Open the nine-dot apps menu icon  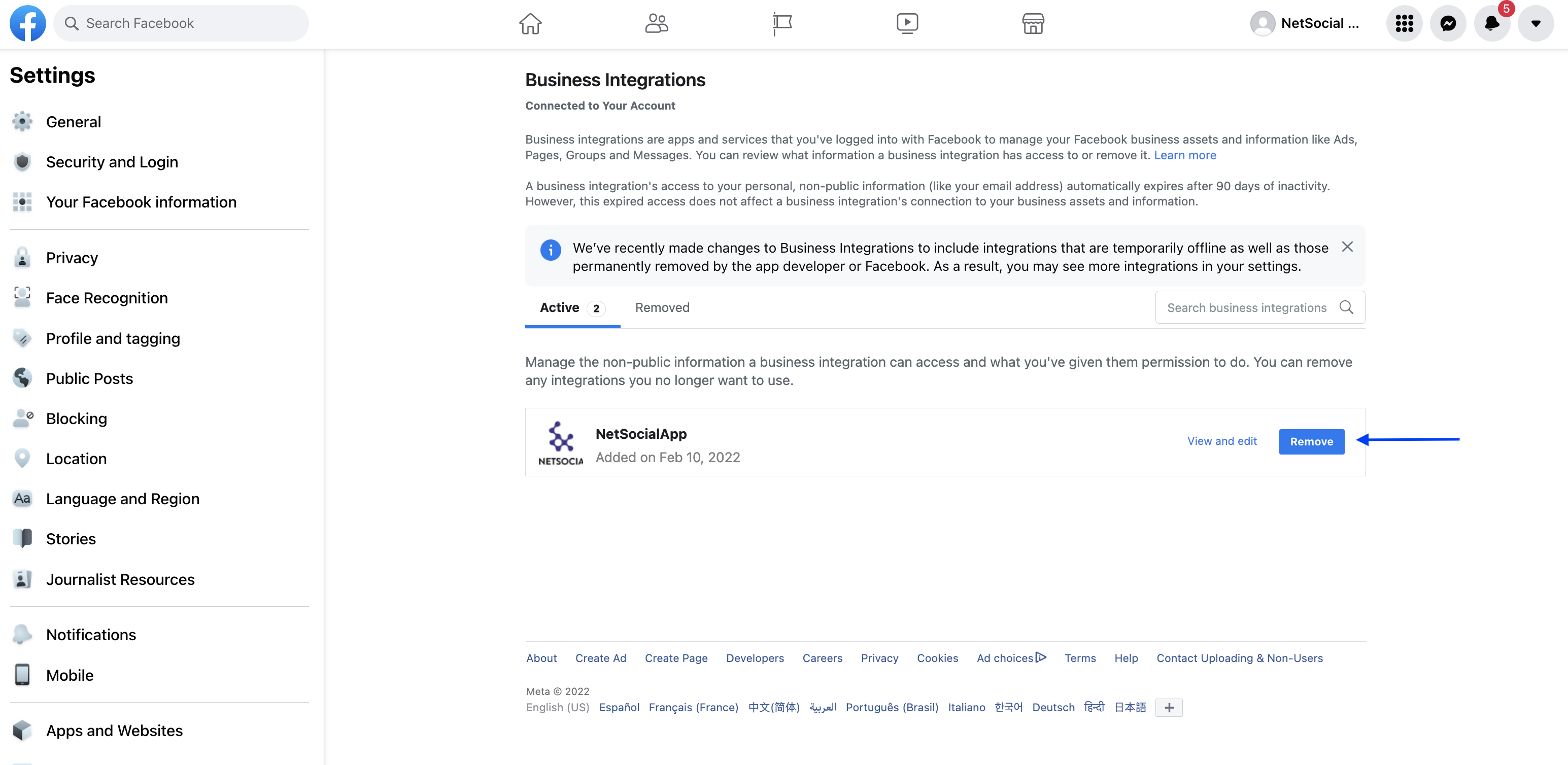1404,24
